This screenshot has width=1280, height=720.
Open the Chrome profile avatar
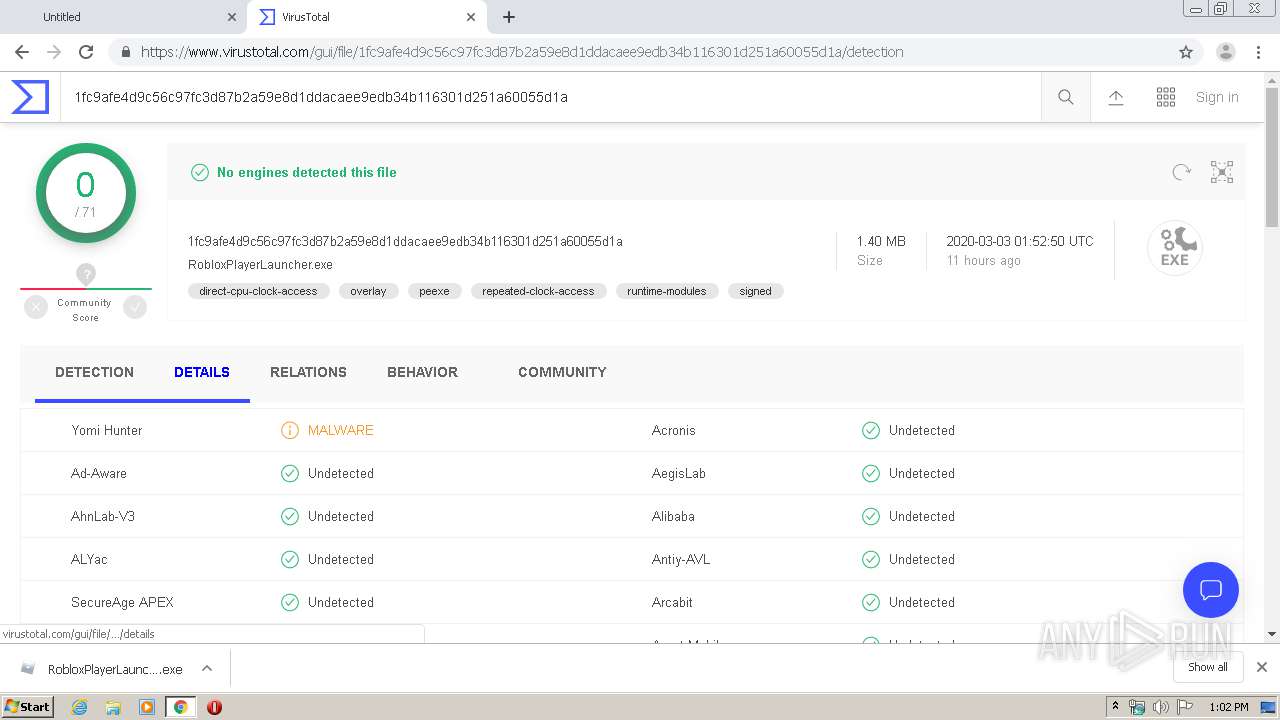click(x=1226, y=52)
